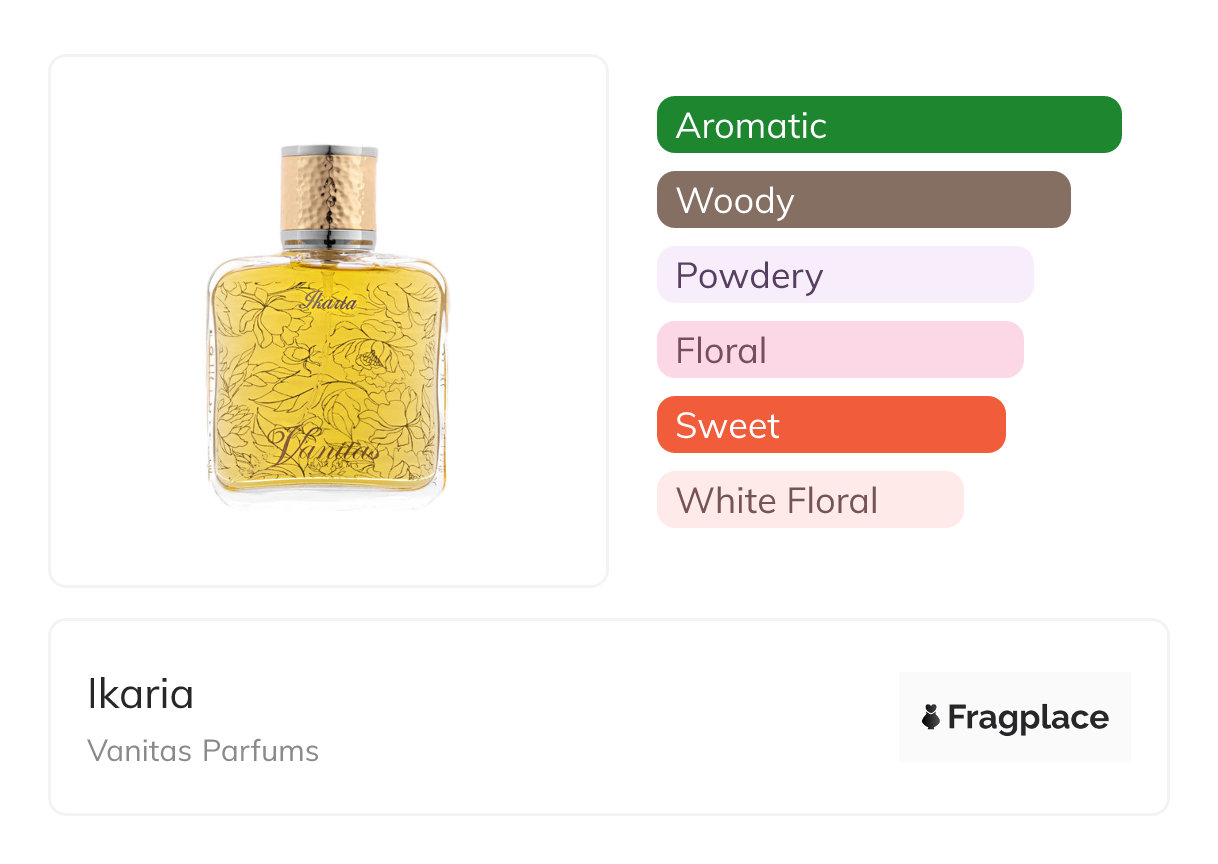Image resolution: width=1218 pixels, height=864 pixels.
Task: Select the White Floral accord bar
Action: pos(810,500)
